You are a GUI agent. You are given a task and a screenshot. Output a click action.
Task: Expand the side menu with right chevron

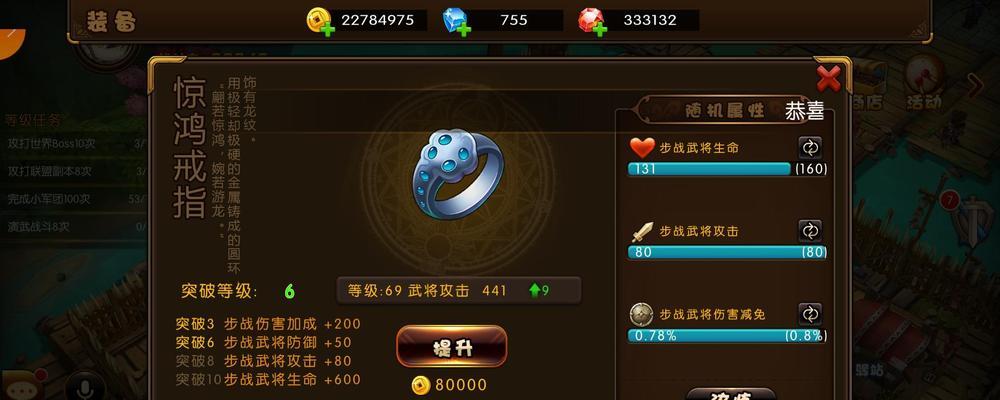click(975, 84)
